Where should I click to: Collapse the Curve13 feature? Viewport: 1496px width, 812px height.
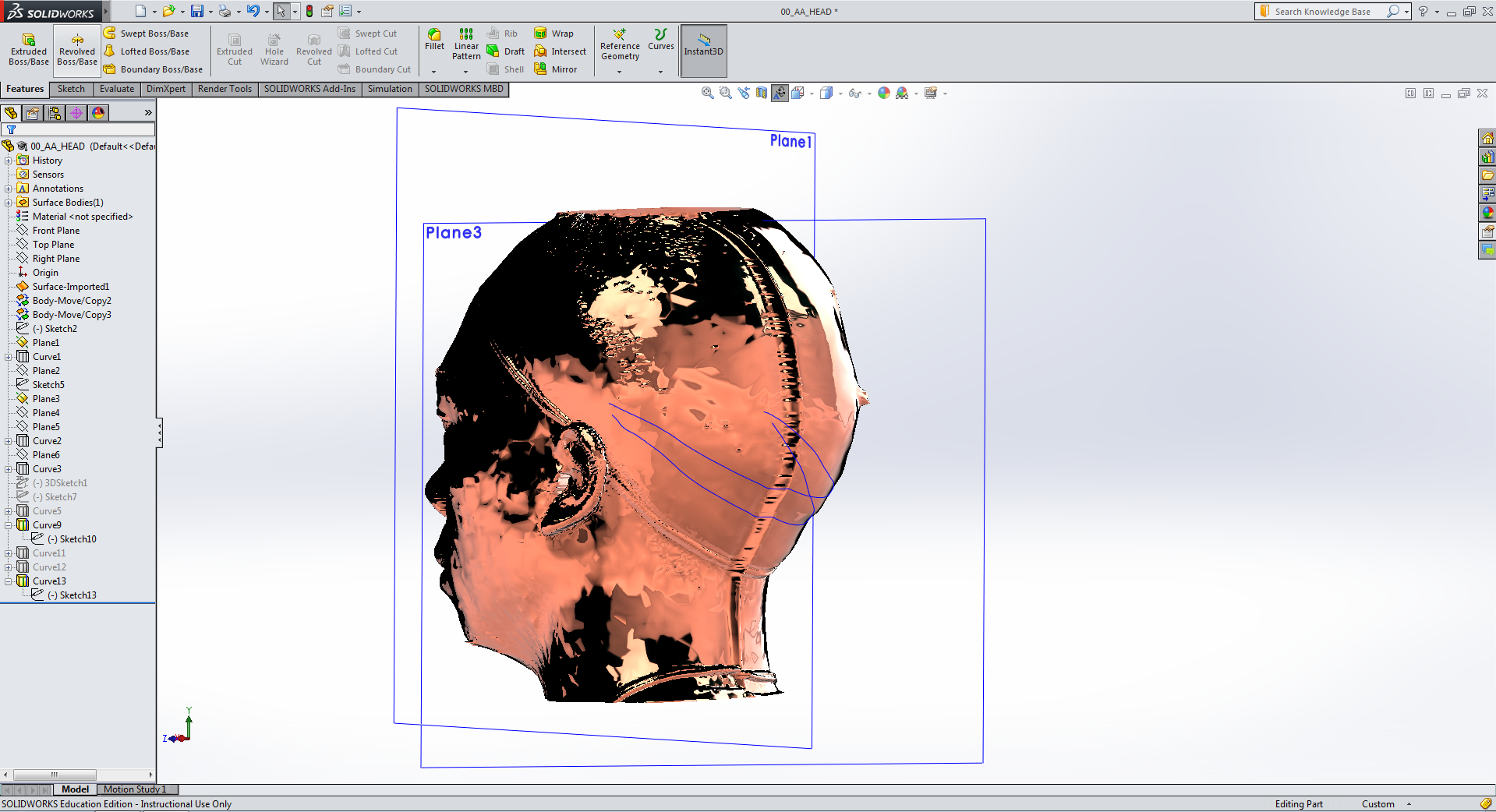pos(9,581)
